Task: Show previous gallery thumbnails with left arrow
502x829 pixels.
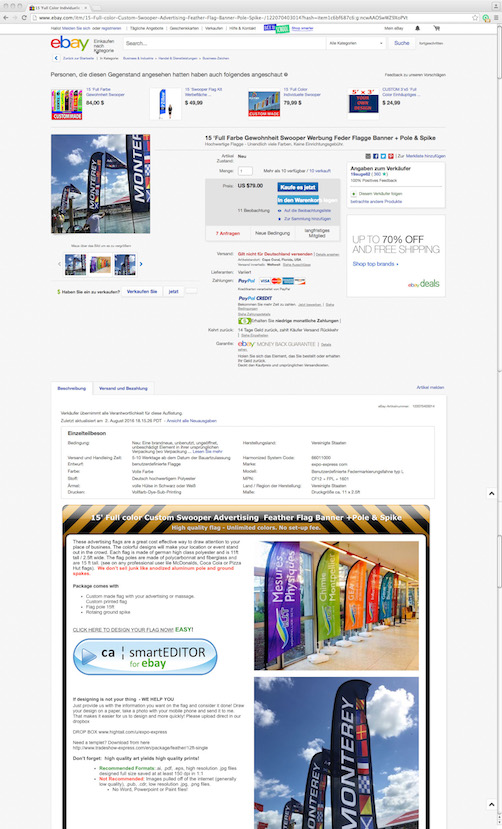Action: [59, 264]
